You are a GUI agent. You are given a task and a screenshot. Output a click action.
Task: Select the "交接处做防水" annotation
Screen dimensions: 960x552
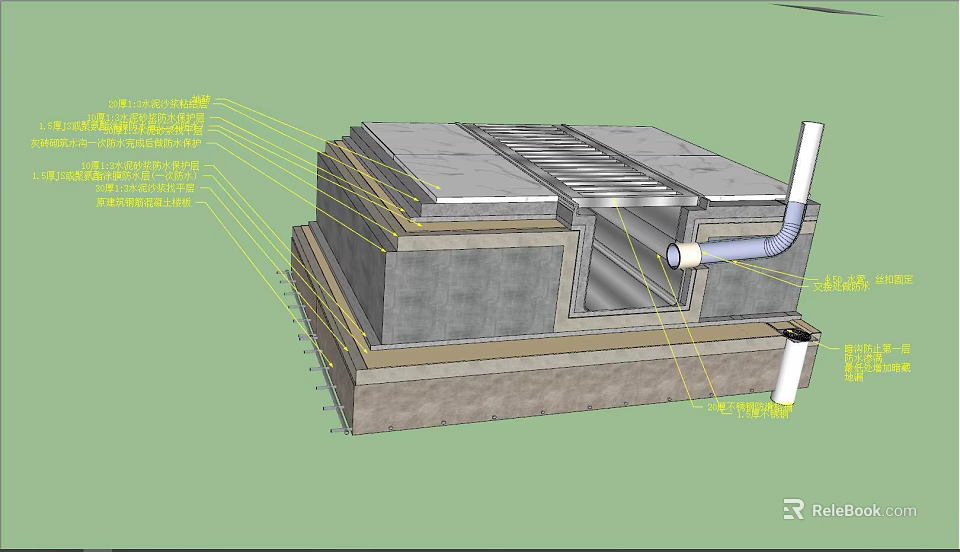point(841,286)
